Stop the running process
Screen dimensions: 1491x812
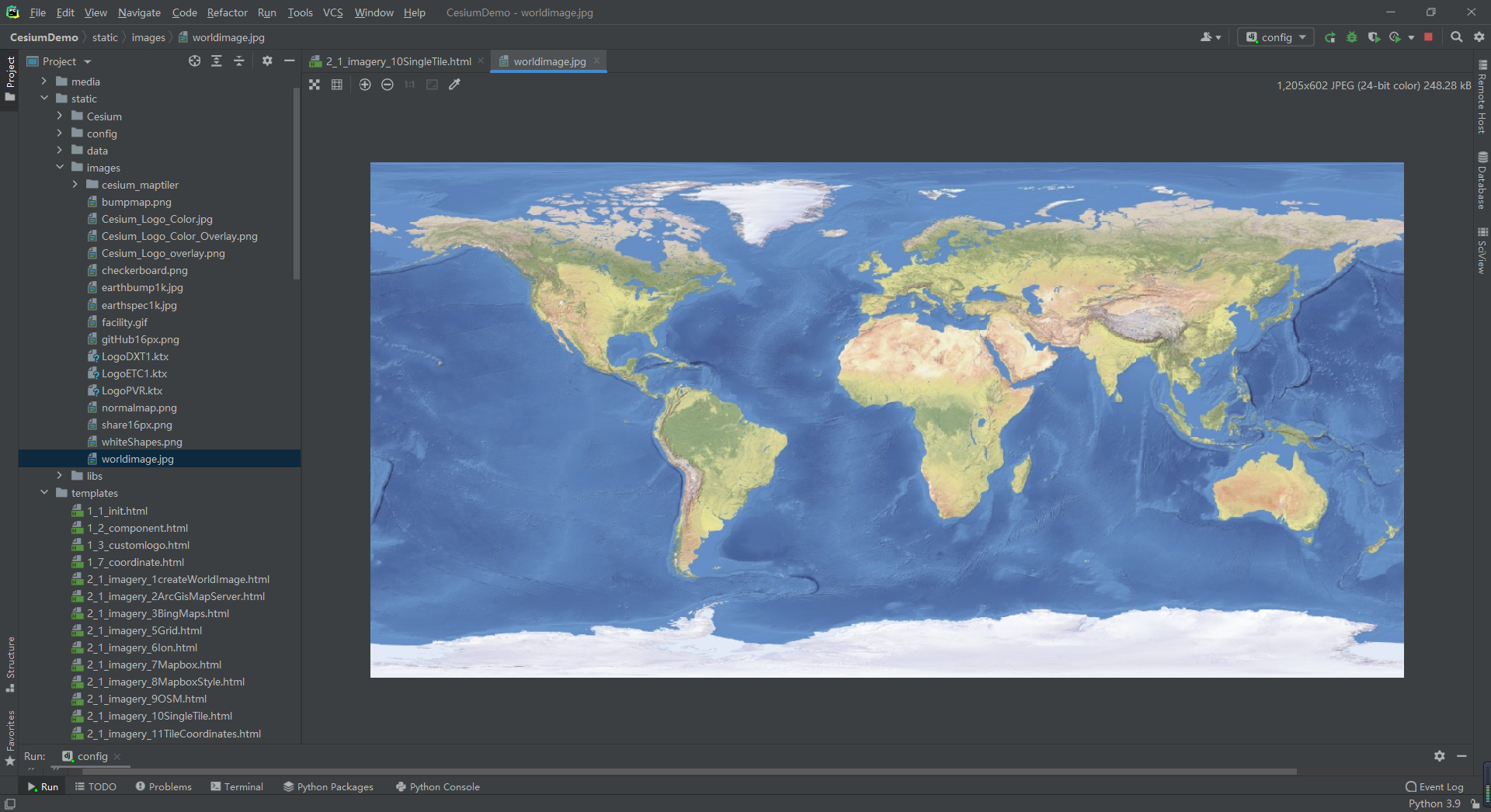click(1428, 37)
